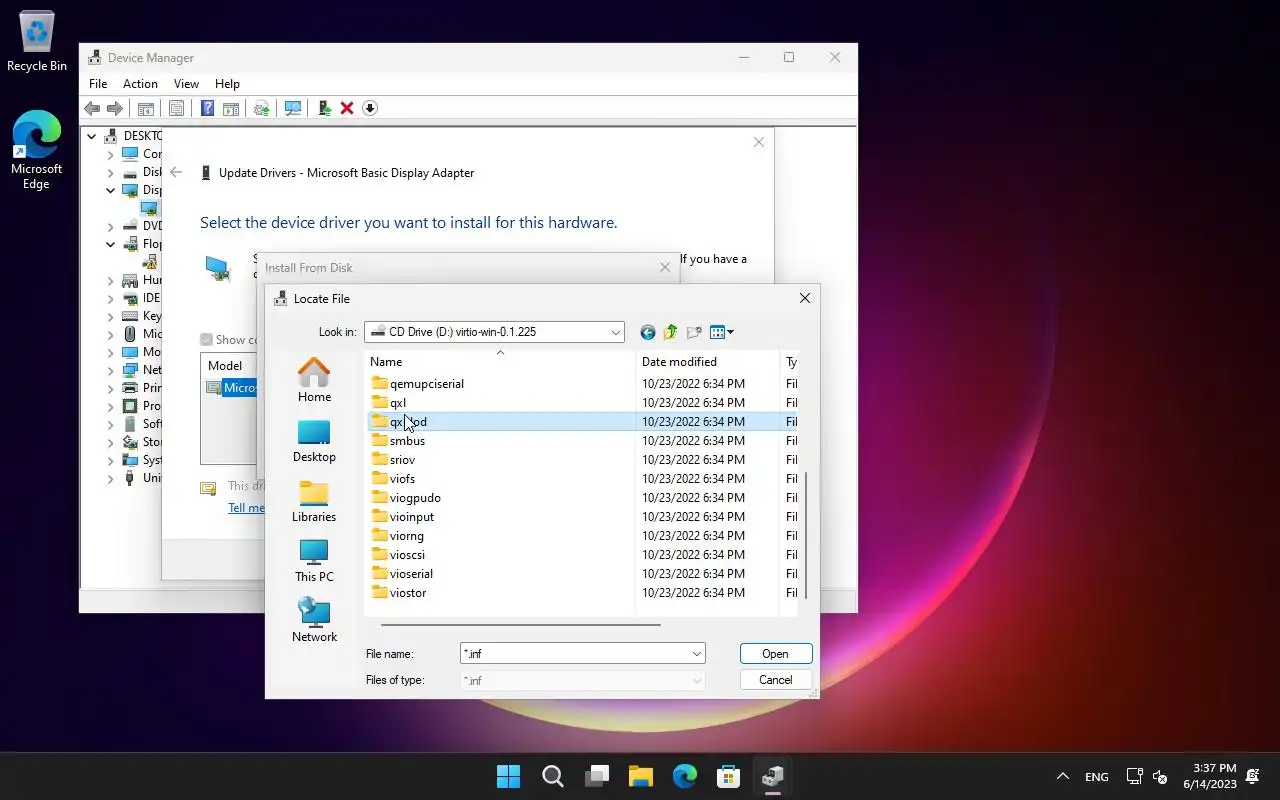The width and height of the screenshot is (1280, 800).
Task: Select Desktop in the Locate File sidebar
Action: [314, 441]
